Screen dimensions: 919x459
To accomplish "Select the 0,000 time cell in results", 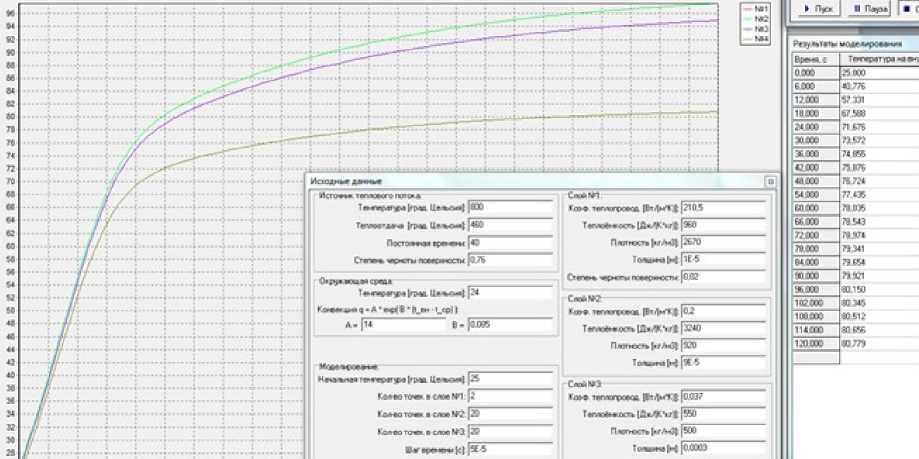I will [x=816, y=73].
